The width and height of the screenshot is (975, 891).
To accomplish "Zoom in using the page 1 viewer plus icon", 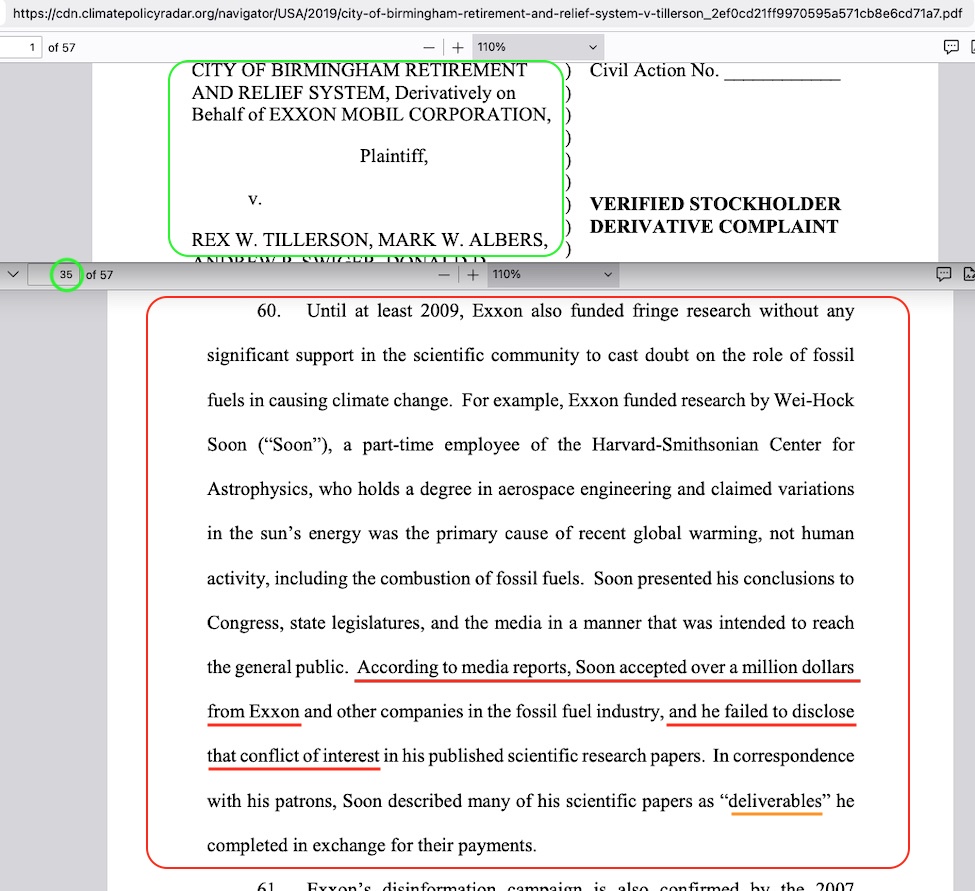I will pyautogui.click(x=458, y=48).
